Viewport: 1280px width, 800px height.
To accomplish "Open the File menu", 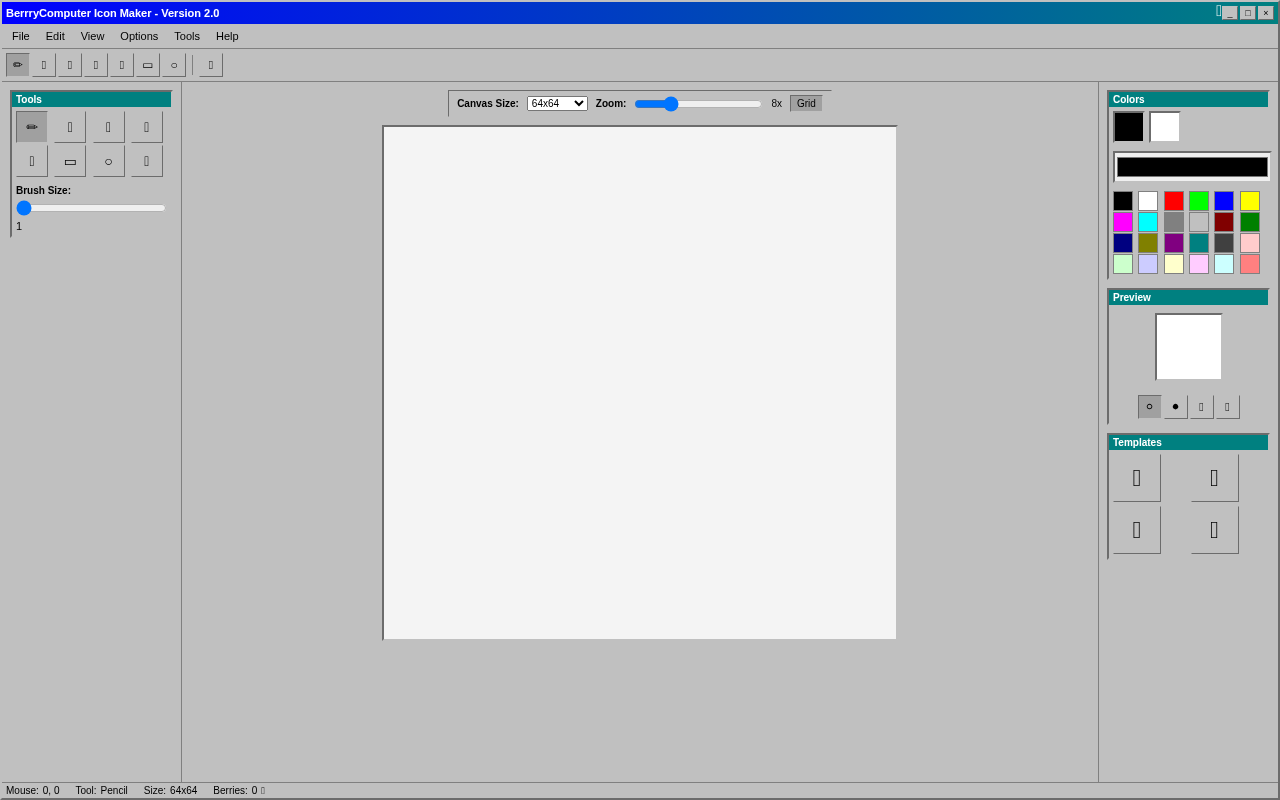I will coord(21,36).
